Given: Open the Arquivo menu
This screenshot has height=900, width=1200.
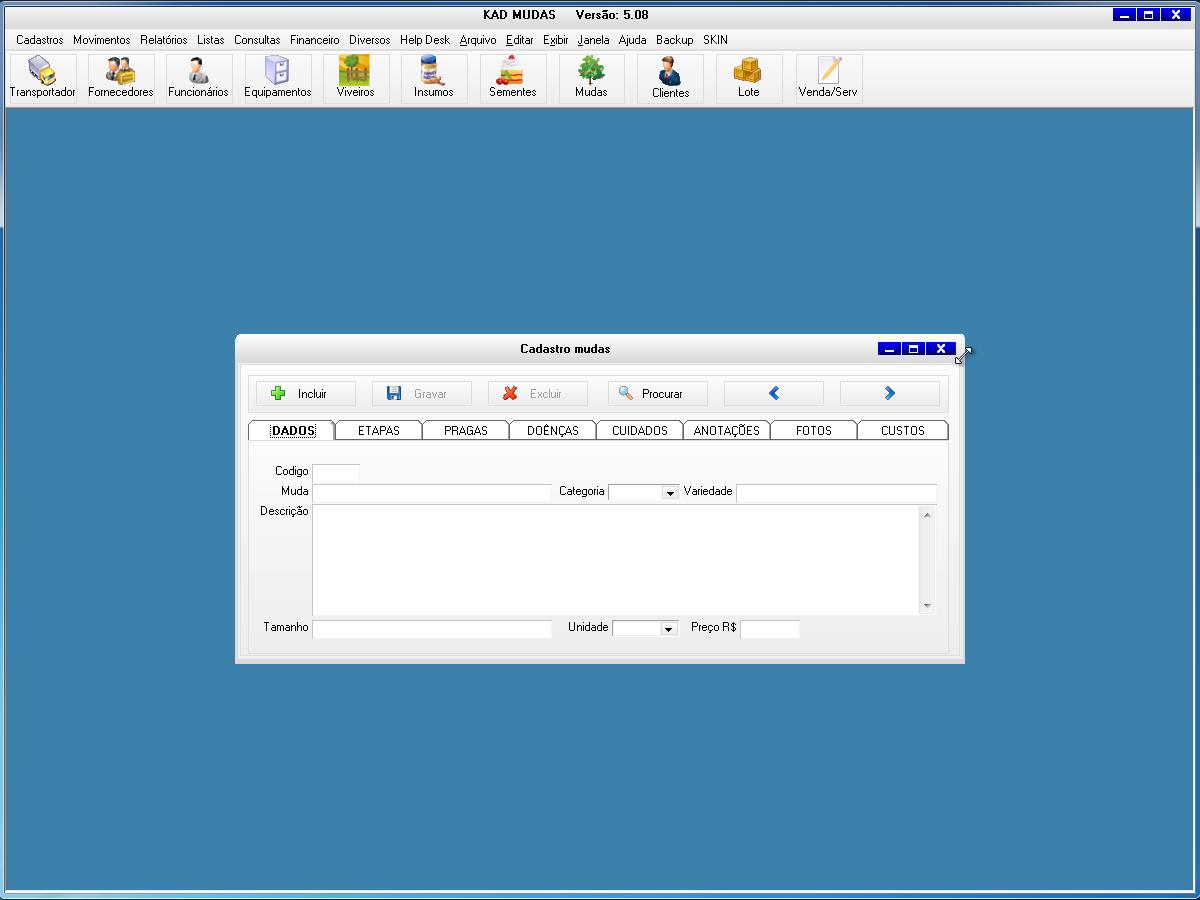Looking at the screenshot, I should tap(478, 40).
